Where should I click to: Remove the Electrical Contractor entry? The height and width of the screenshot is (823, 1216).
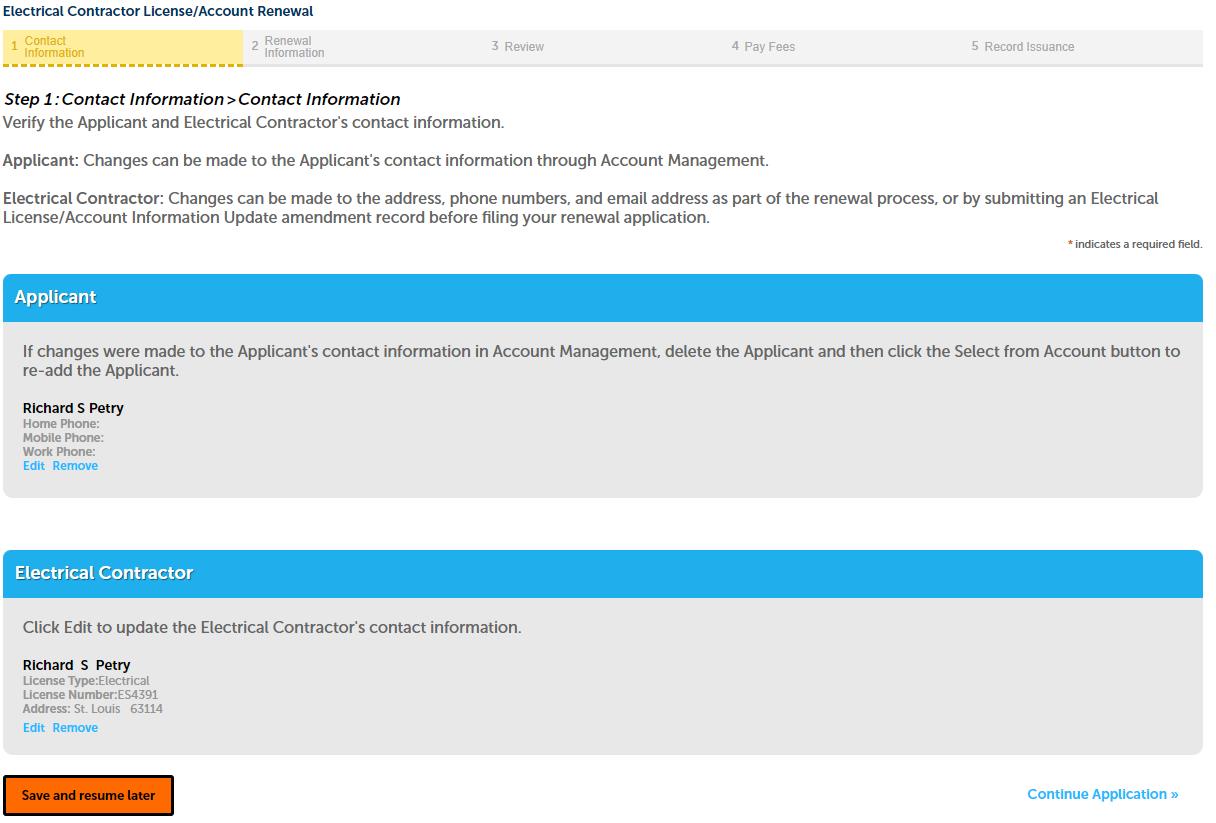point(75,728)
